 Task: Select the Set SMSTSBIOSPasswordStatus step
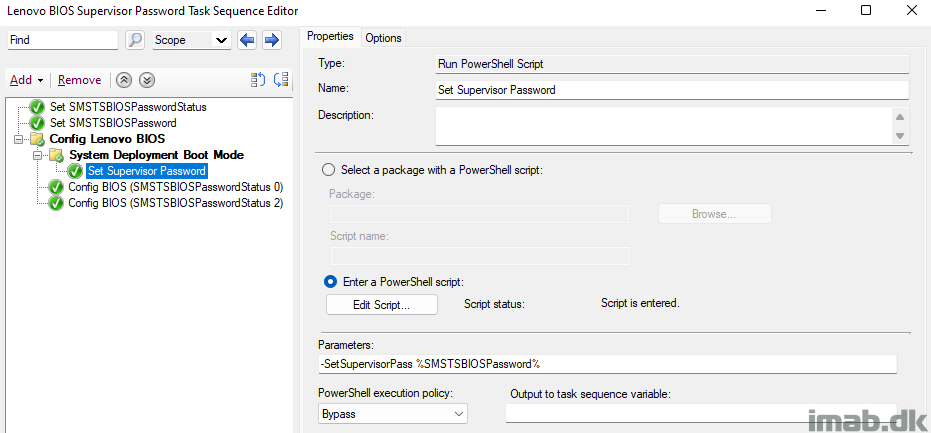click(128, 108)
